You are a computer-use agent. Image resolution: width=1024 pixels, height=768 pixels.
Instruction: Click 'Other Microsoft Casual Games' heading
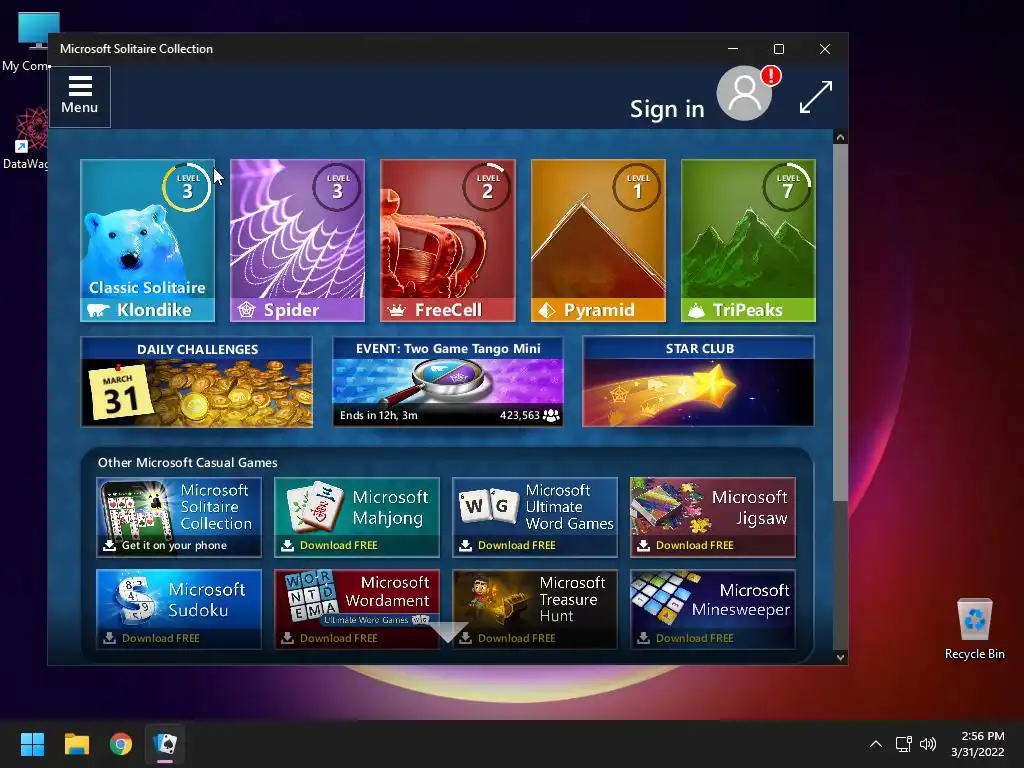pos(187,462)
